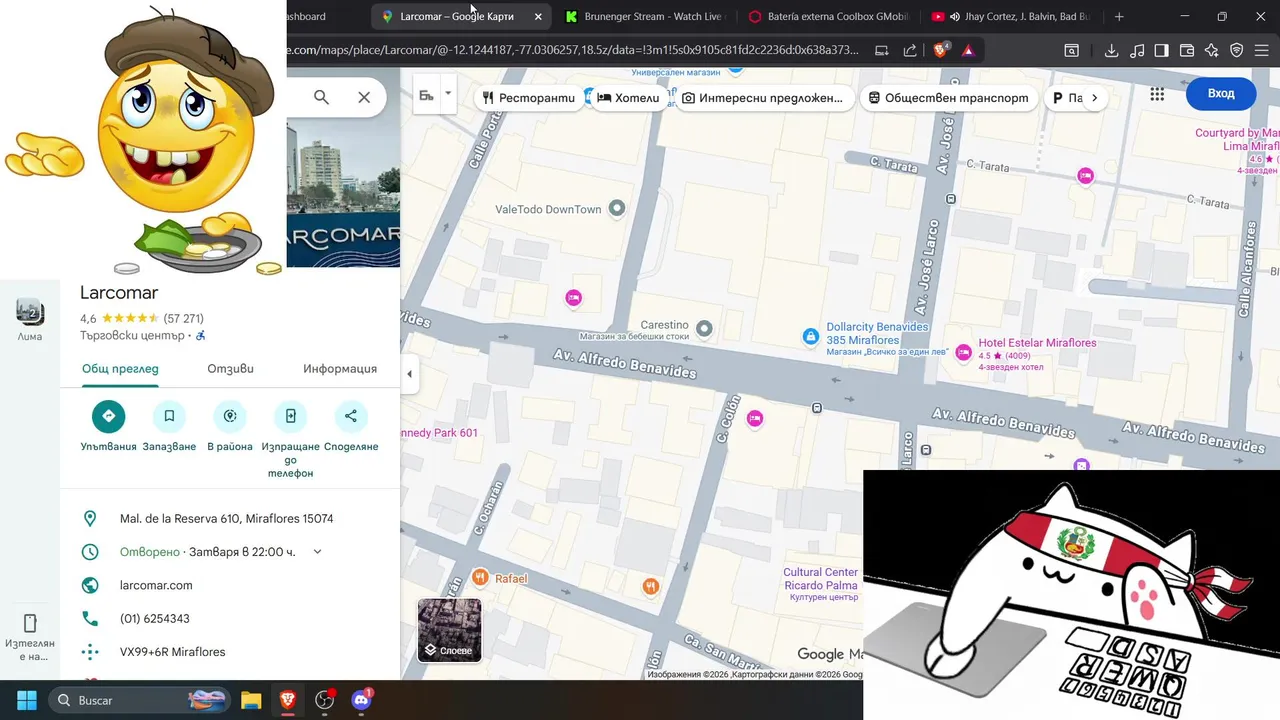Click phone number (01) 6254343

coord(155,619)
